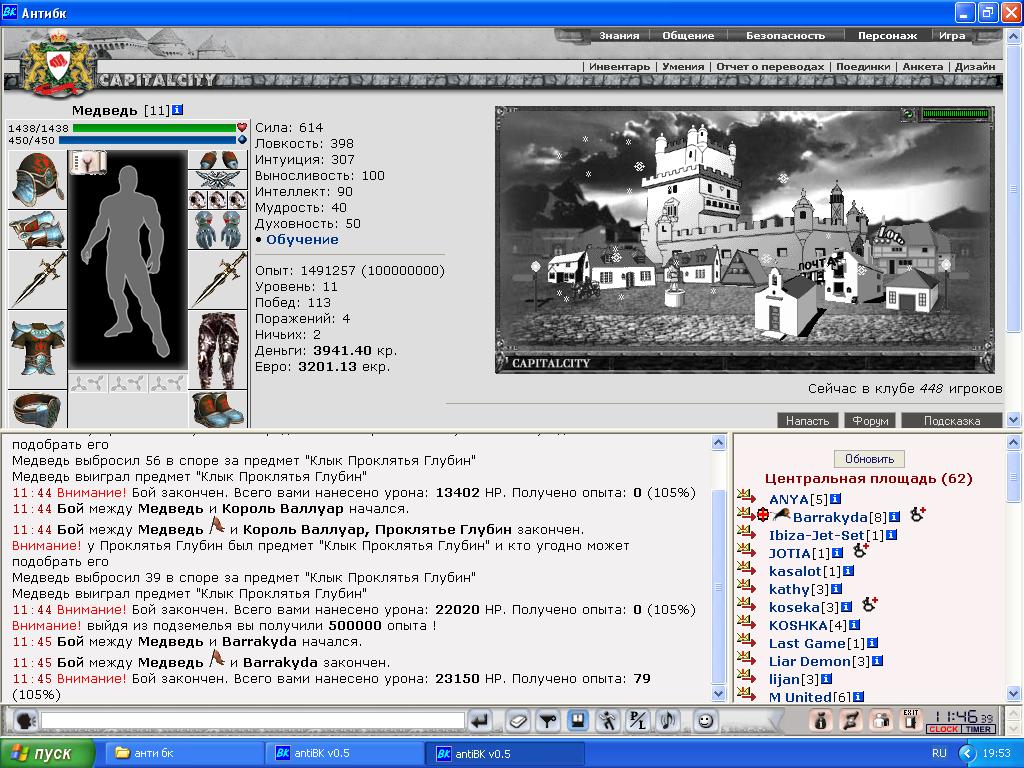Toggle the chat filter funnel icon
This screenshot has height=768, width=1024.
coord(547,721)
